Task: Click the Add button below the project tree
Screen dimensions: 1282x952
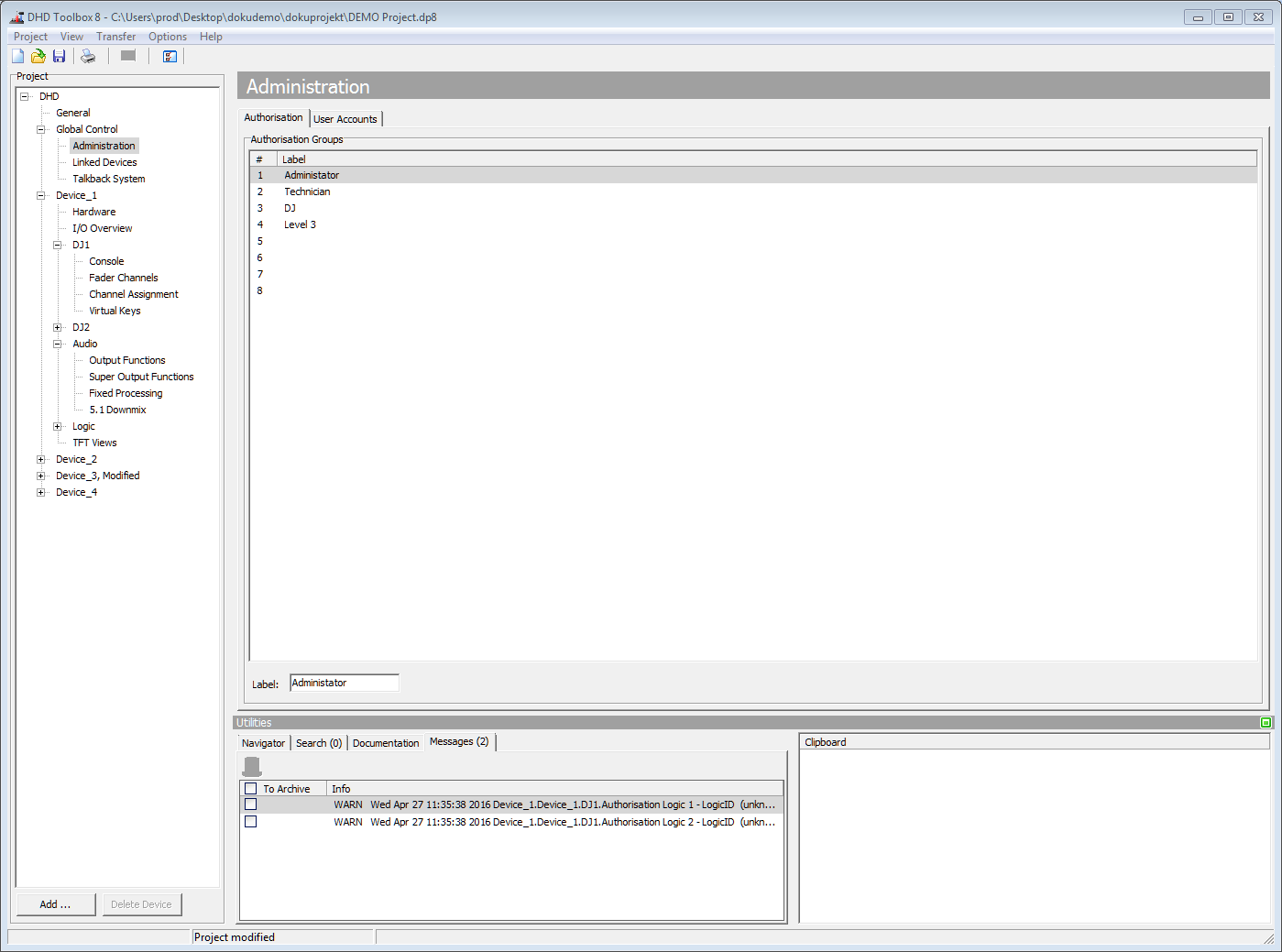Action: (55, 904)
